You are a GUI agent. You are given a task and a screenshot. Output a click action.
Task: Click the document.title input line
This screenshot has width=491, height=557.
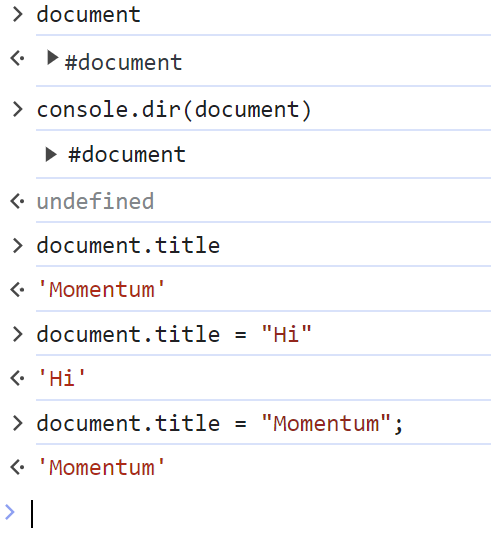click(x=128, y=245)
